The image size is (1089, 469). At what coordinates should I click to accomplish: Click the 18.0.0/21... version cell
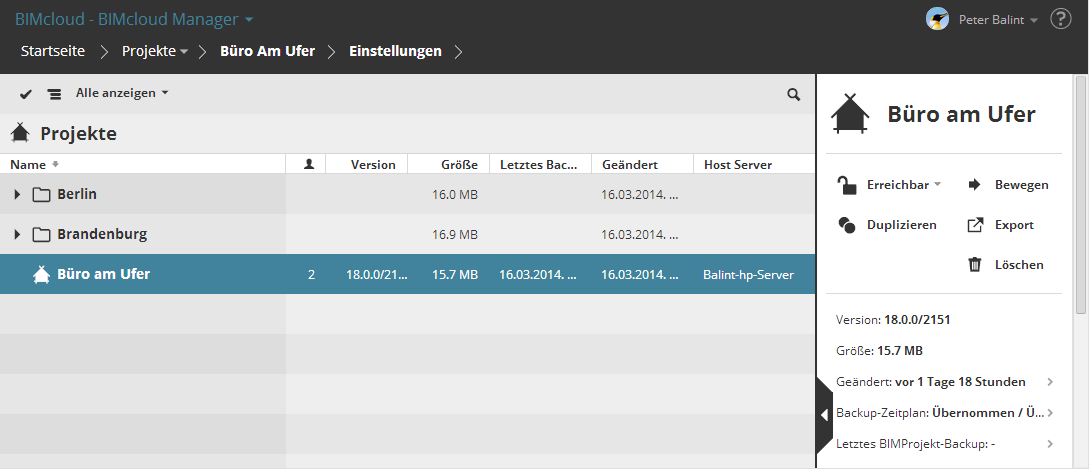click(x=377, y=274)
